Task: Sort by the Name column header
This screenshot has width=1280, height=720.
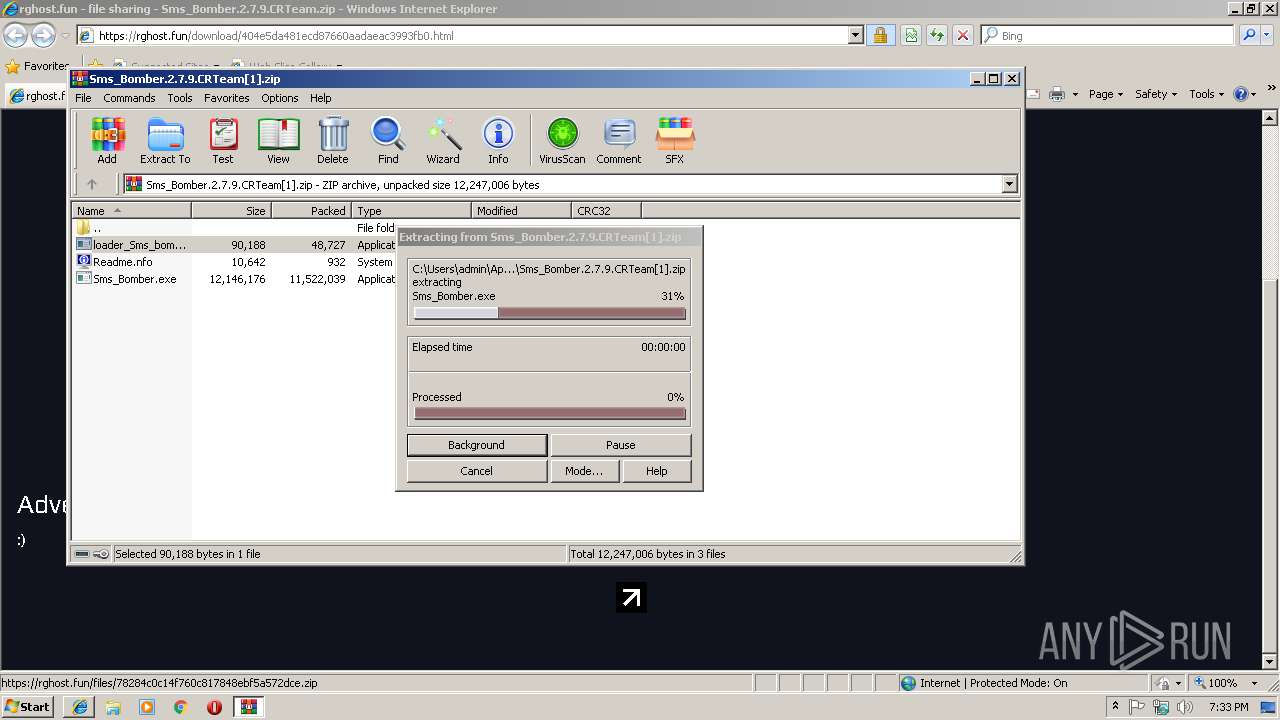Action: click(131, 211)
